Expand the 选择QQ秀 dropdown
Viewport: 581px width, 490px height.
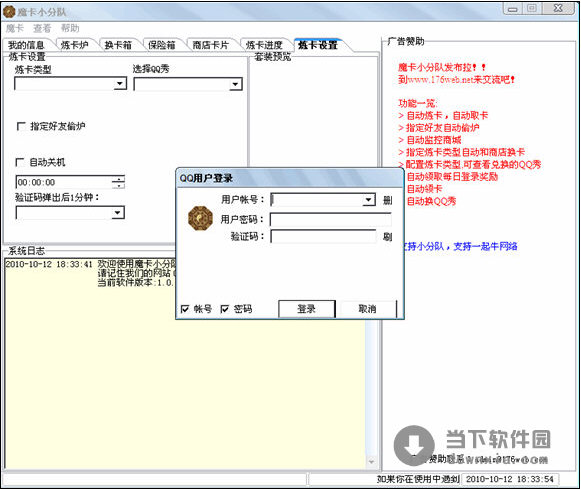point(235,84)
